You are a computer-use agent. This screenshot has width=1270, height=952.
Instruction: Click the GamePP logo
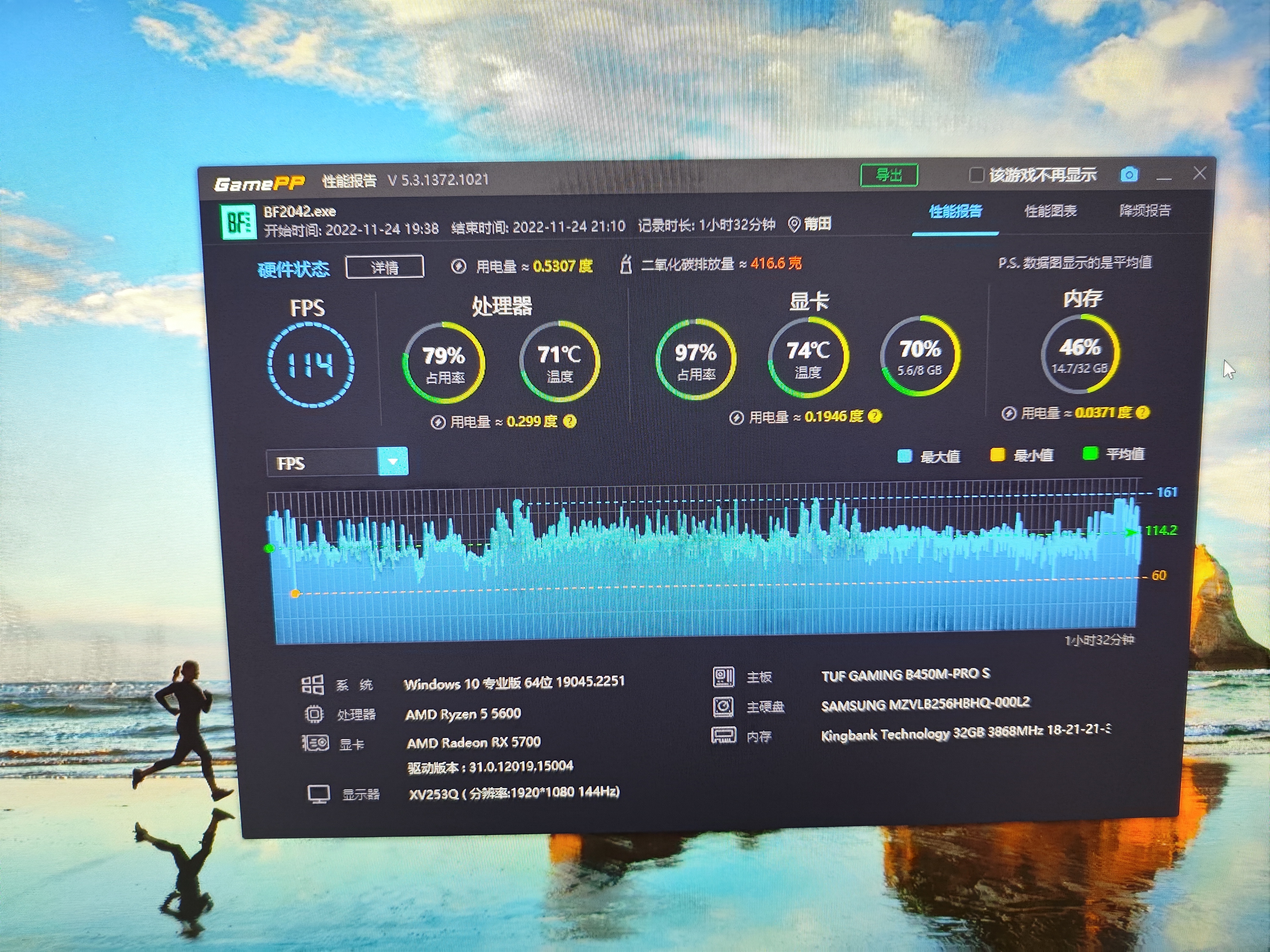click(x=259, y=184)
